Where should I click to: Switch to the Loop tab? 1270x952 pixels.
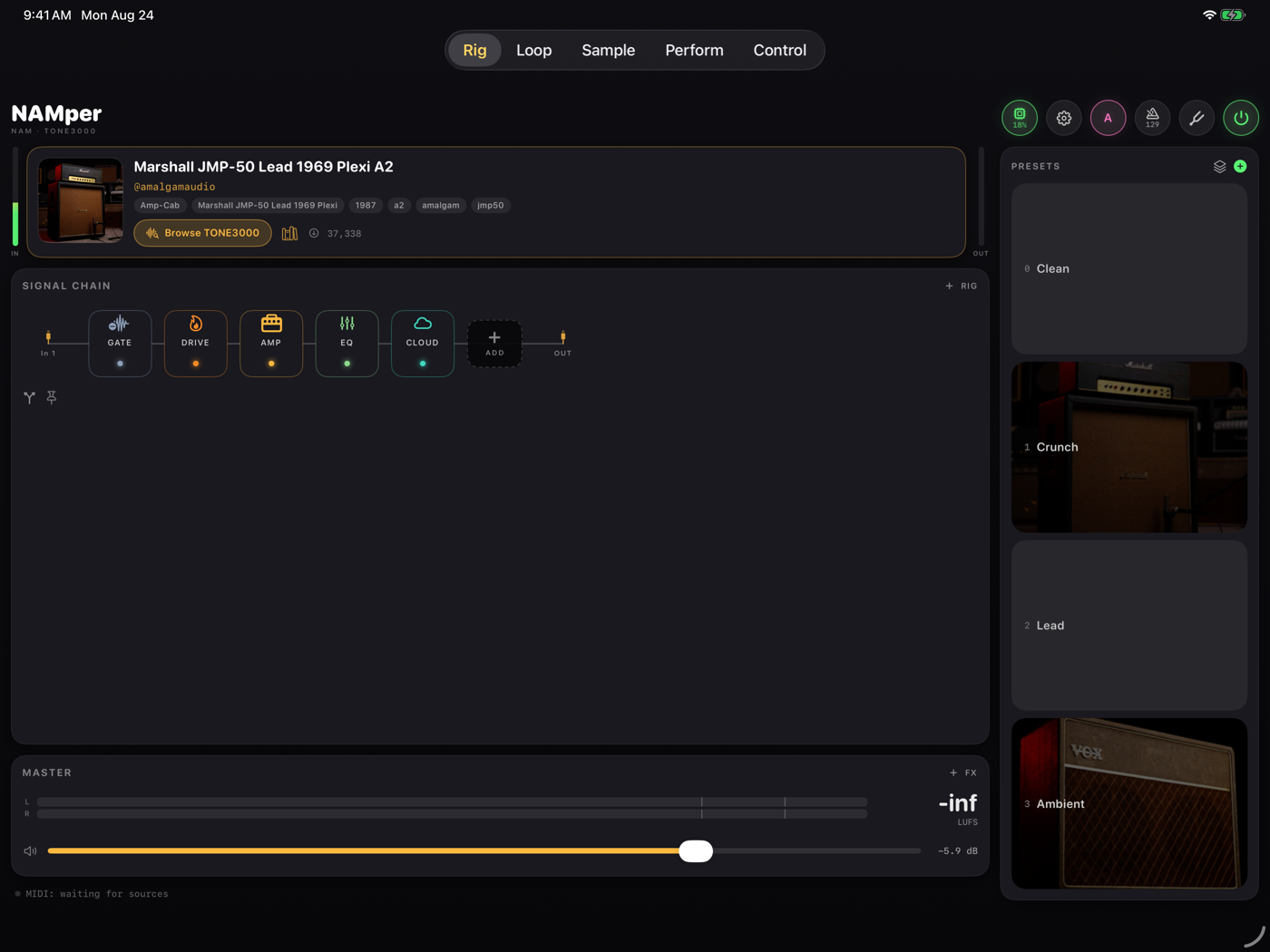tap(534, 50)
